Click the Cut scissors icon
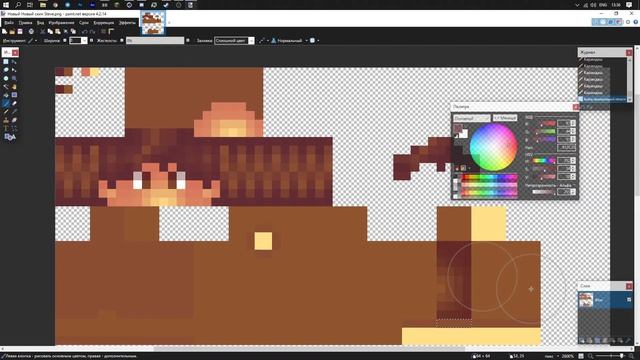The height and width of the screenshot is (360, 640). coord(42,31)
